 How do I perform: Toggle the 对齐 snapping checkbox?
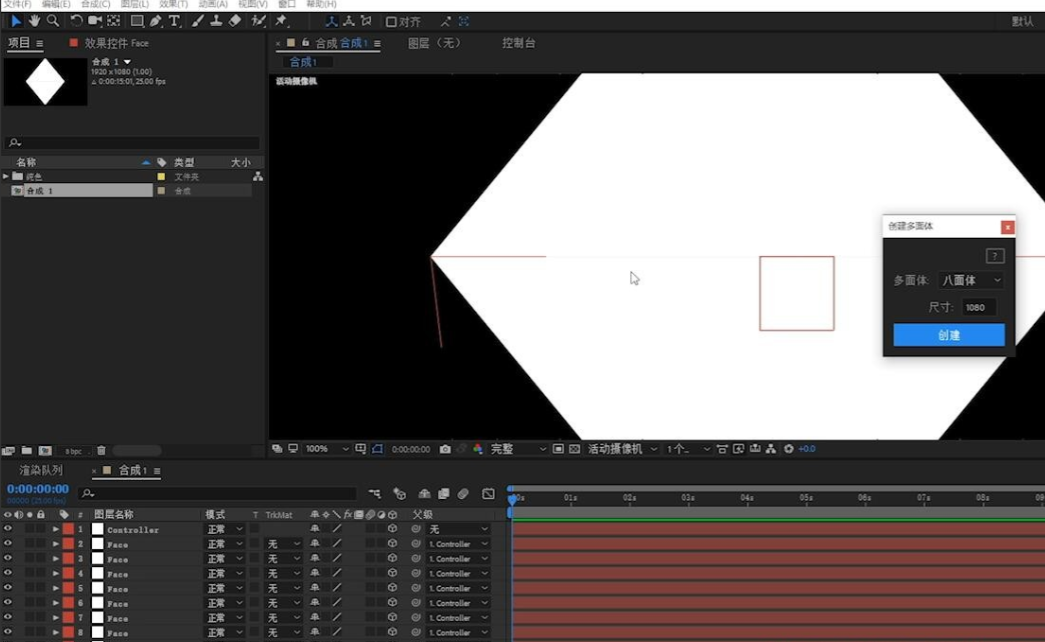click(x=391, y=21)
